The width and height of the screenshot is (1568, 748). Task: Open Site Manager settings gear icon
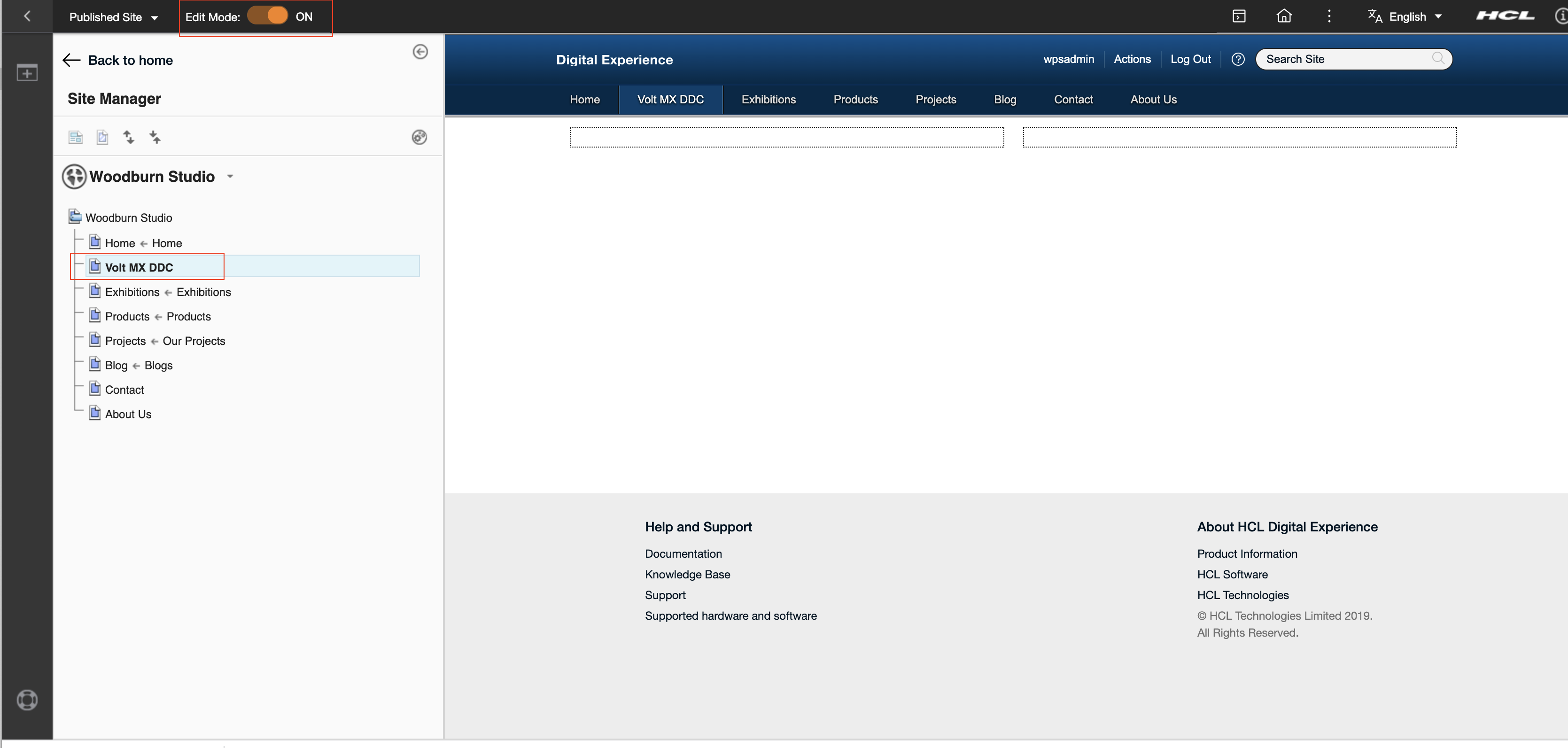[x=419, y=137]
